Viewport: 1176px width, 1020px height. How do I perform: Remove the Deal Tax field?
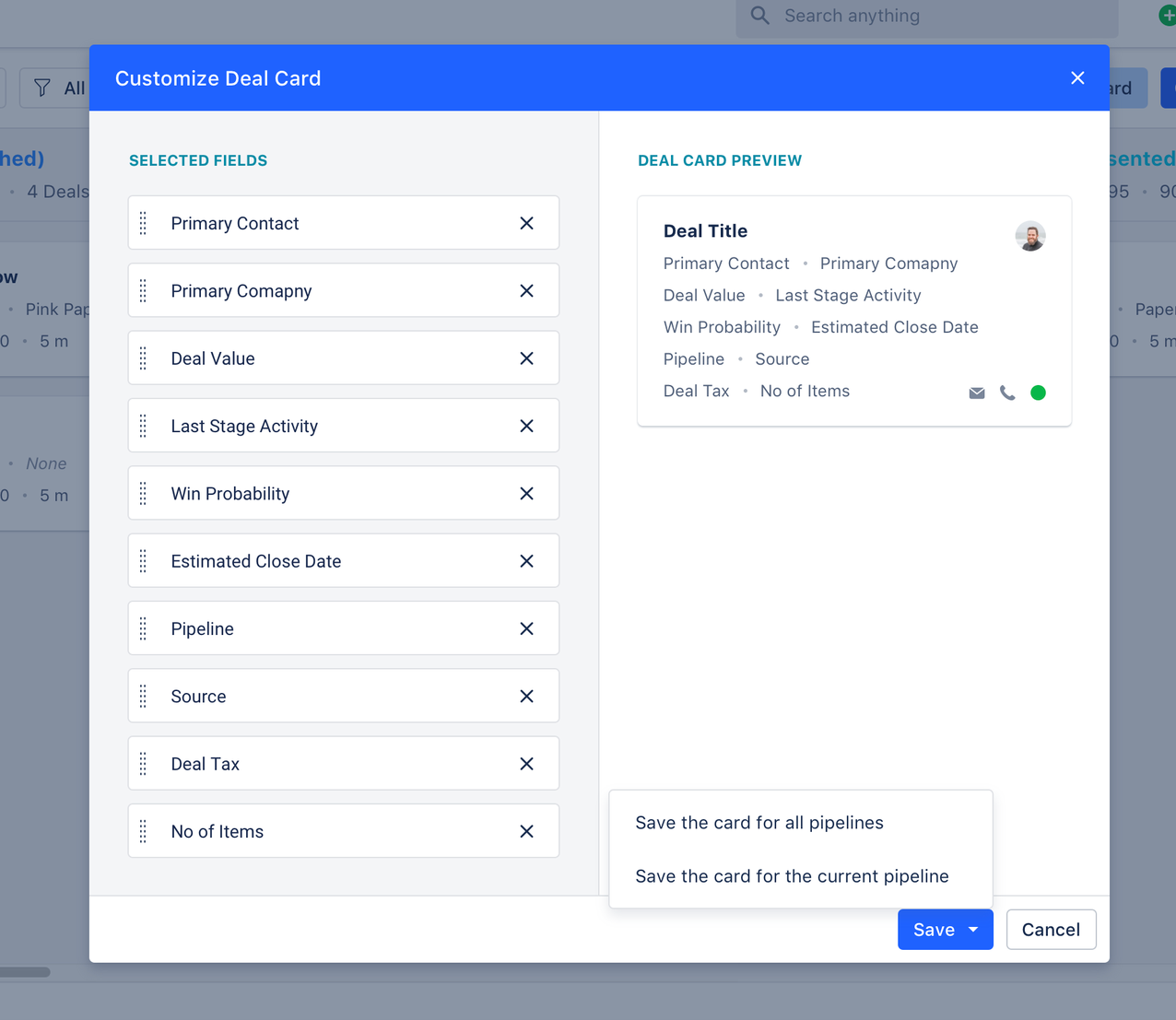point(526,764)
